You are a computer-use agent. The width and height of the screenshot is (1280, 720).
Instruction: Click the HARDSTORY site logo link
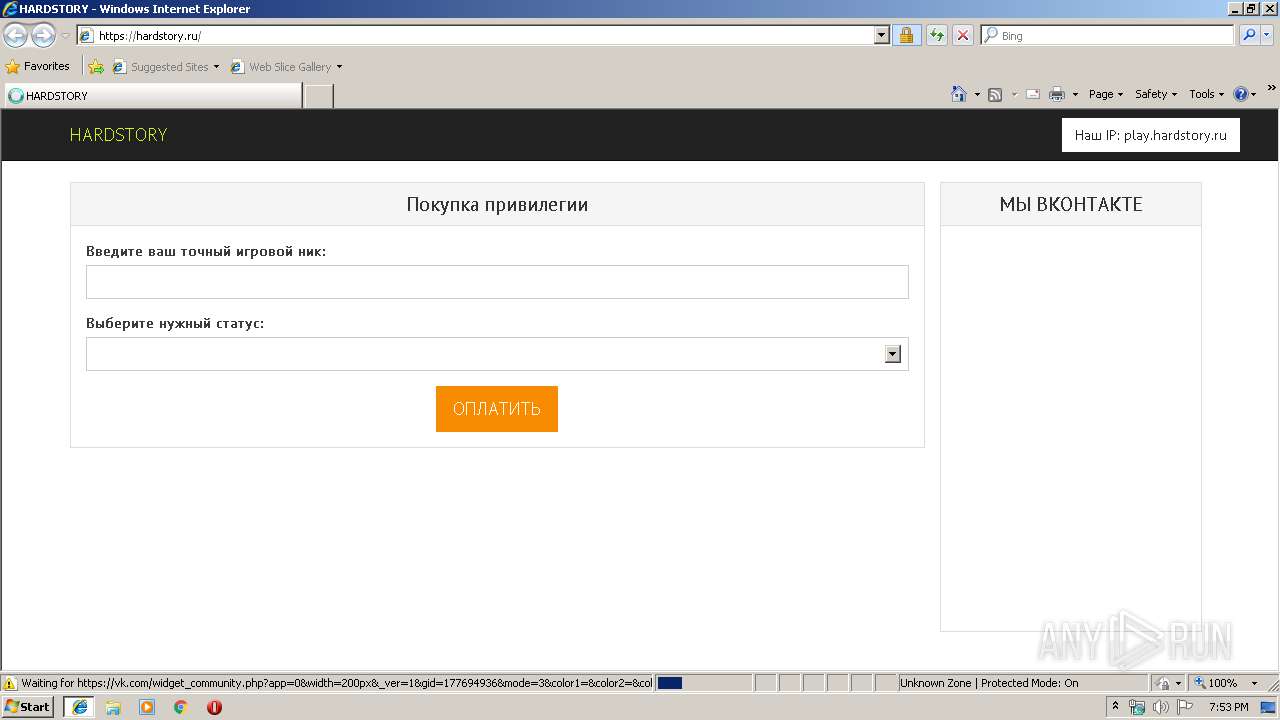(118, 135)
